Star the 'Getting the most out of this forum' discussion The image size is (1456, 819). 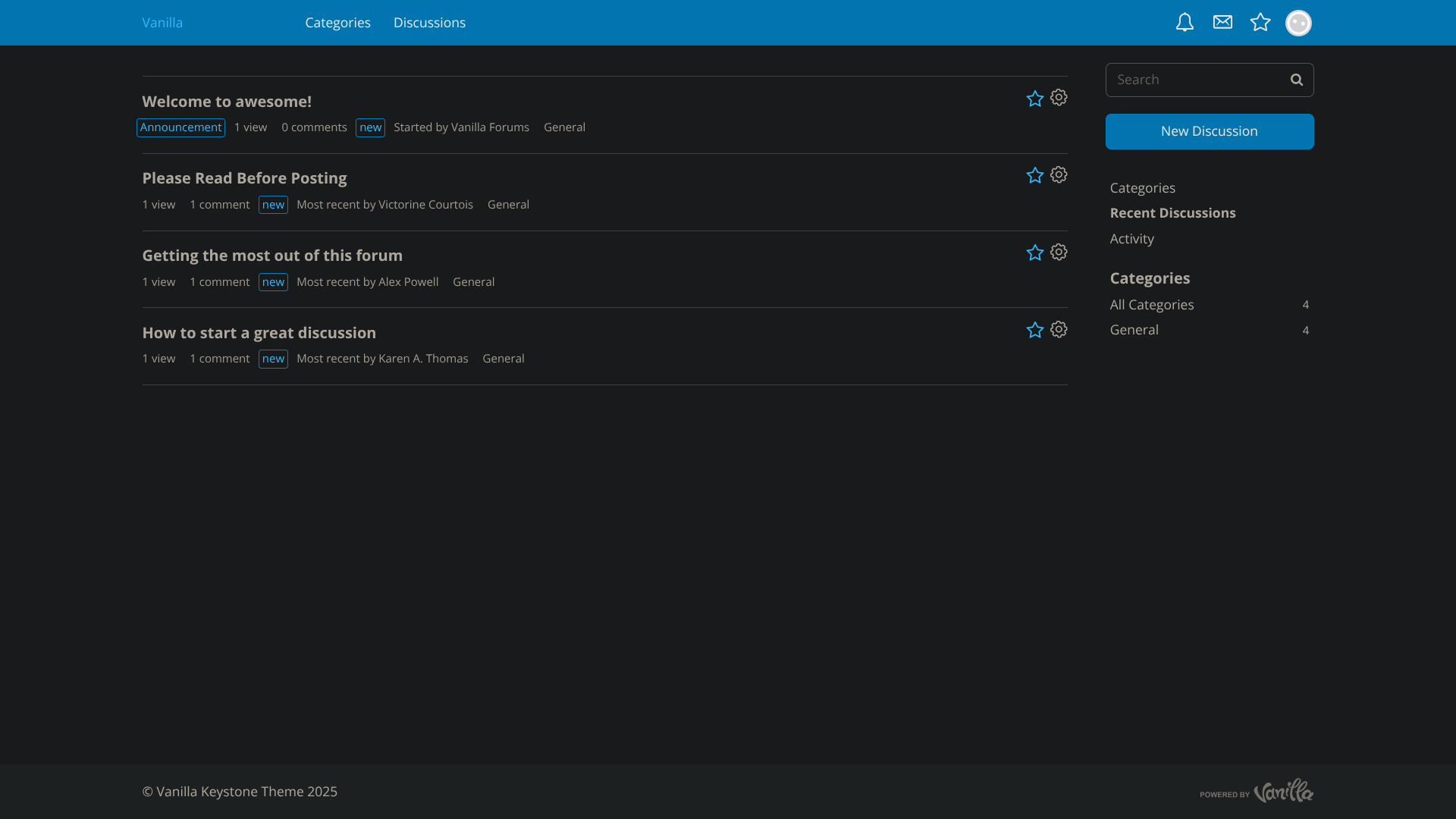point(1034,253)
